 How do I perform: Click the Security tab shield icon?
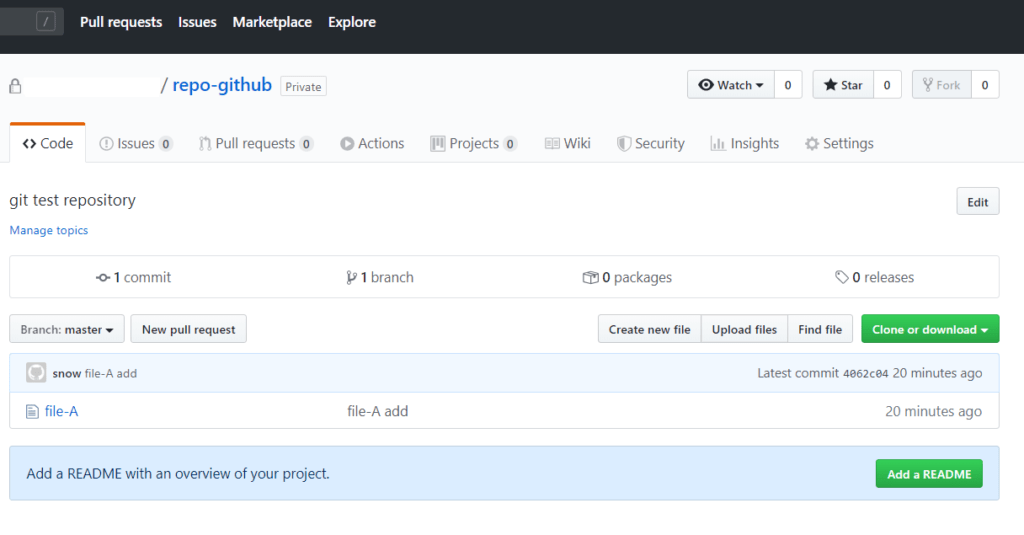coord(624,144)
